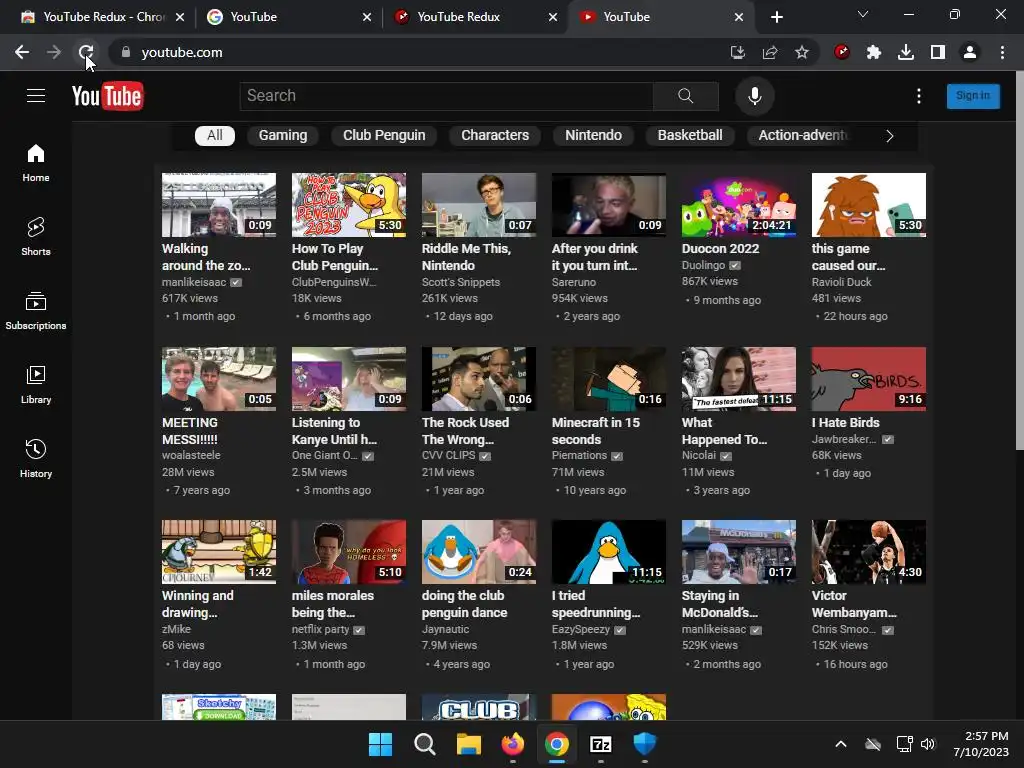This screenshot has width=1024, height=768.
Task: Open manlikeisaac channel under Walking video
Action: coord(194,282)
